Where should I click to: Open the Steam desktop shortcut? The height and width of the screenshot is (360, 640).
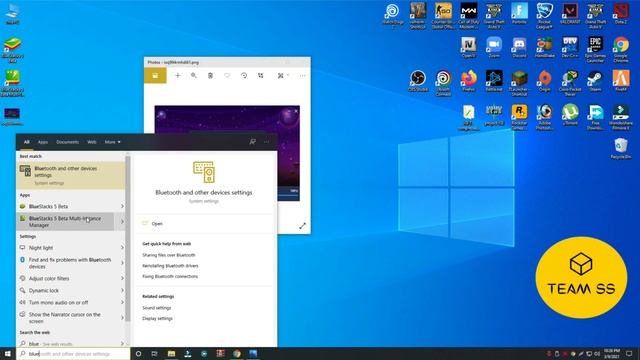click(596, 81)
